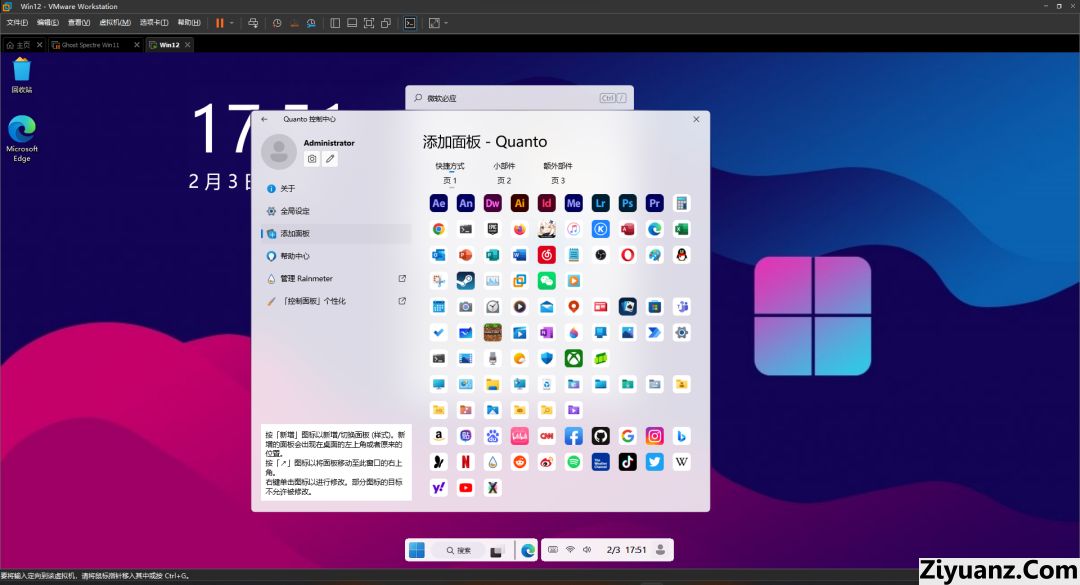The width and height of the screenshot is (1080, 585).
Task: Open the 管理 Rainmeter link
Action: pyautogui.click(x=307, y=279)
